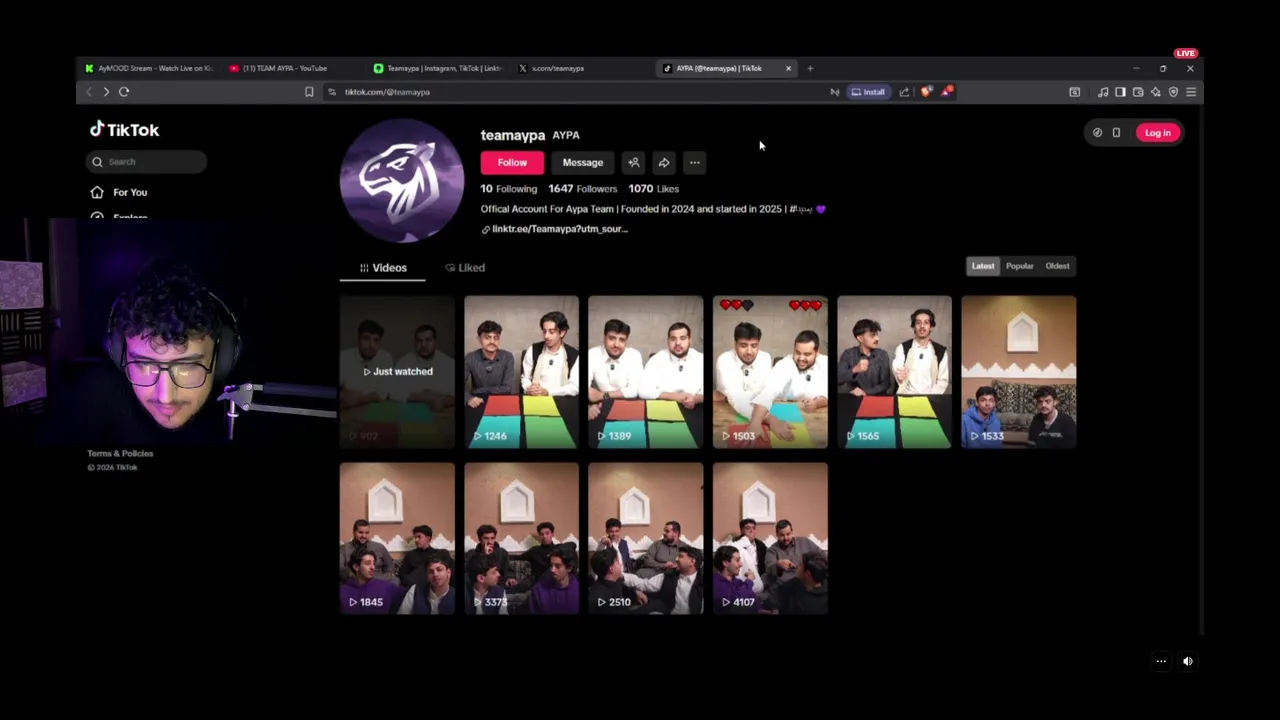This screenshot has height=720, width=1280.
Task: Open the three-dots menu at bottom right
Action: point(1161,661)
